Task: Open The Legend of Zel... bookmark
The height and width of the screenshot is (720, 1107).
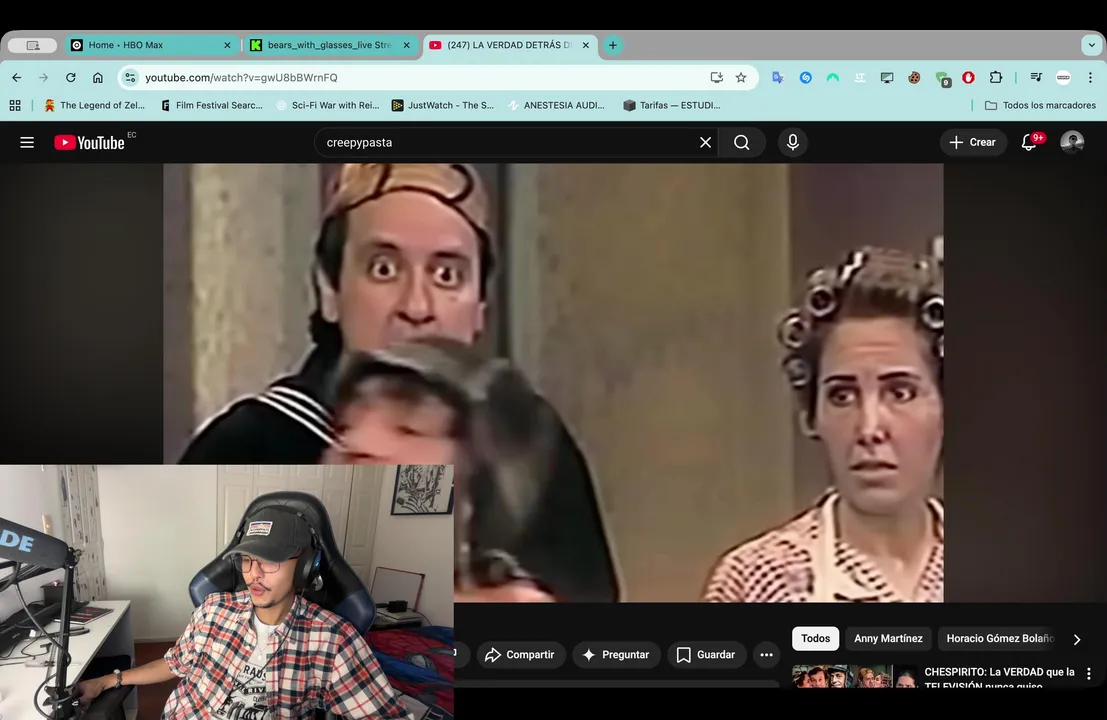Action: 95,105
